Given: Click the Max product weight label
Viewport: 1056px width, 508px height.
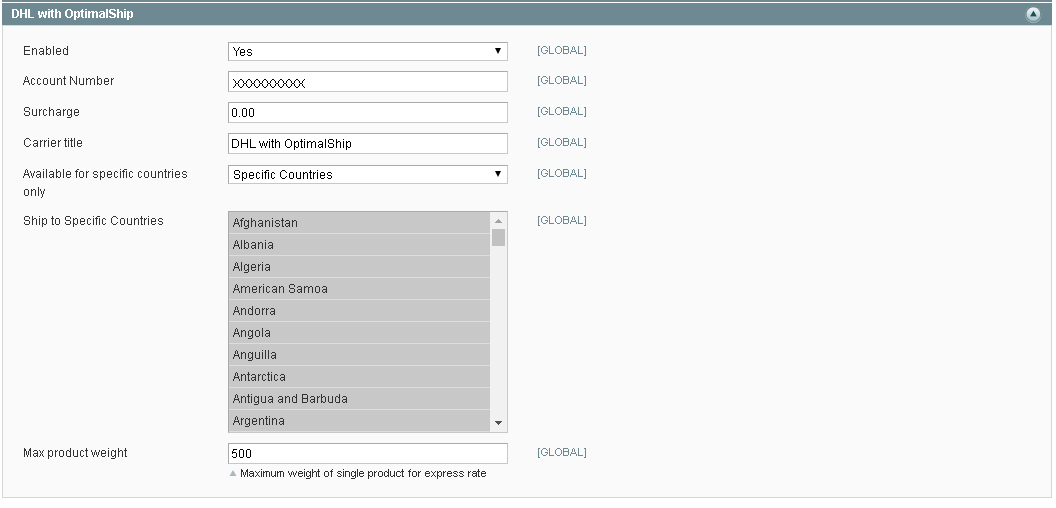Looking at the screenshot, I should (75, 453).
